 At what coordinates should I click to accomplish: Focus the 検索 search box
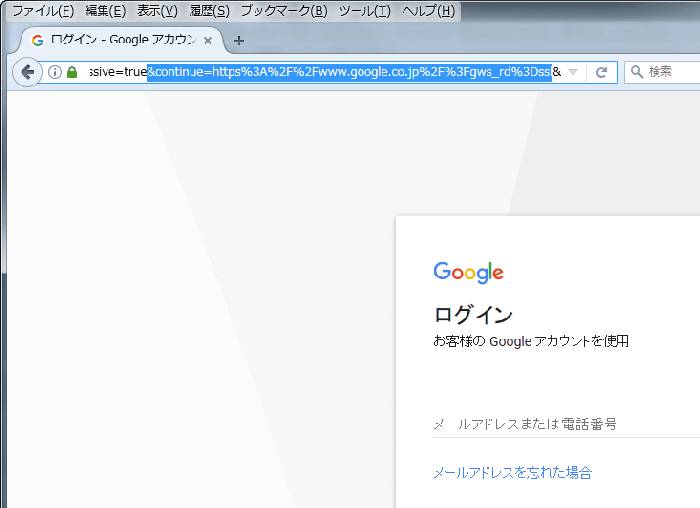662,72
